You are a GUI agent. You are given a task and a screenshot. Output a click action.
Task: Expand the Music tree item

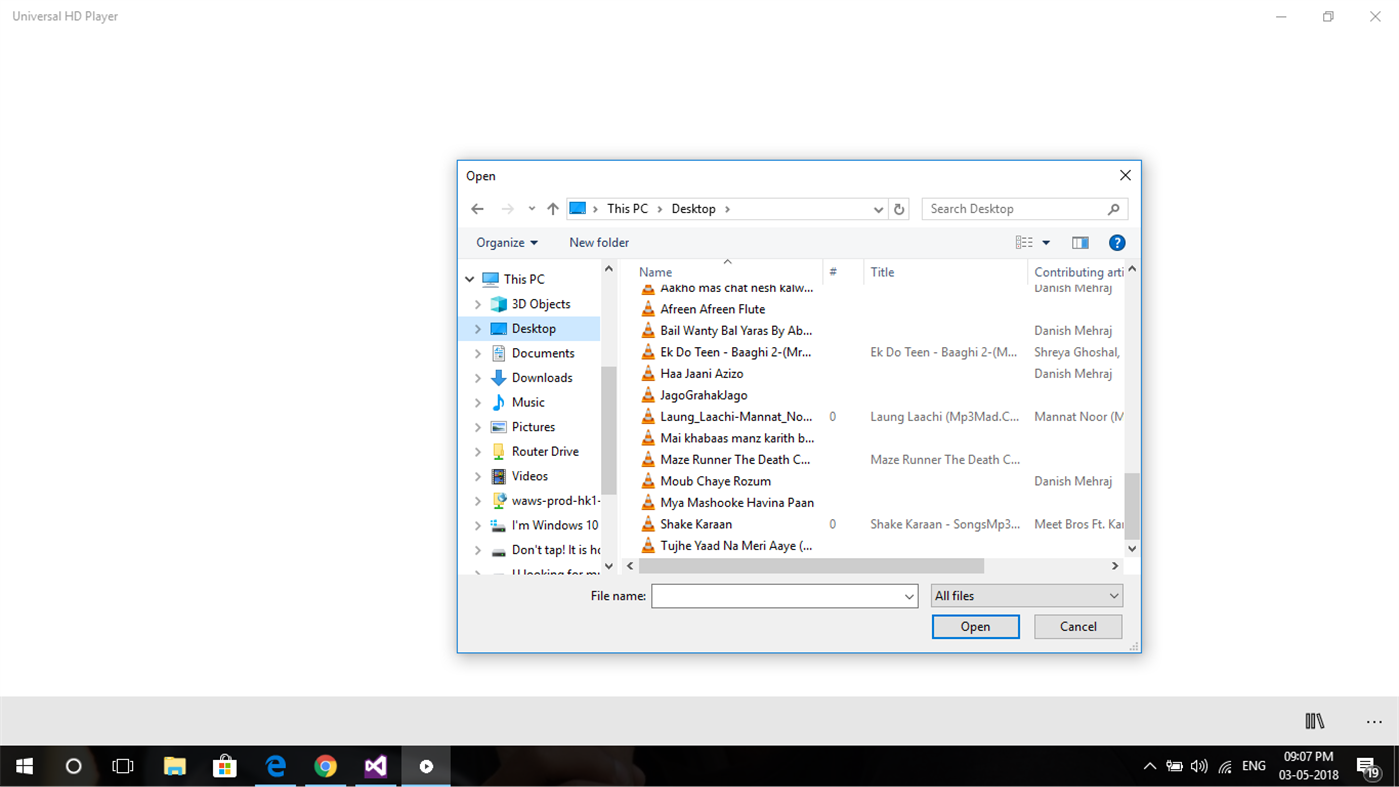478,402
